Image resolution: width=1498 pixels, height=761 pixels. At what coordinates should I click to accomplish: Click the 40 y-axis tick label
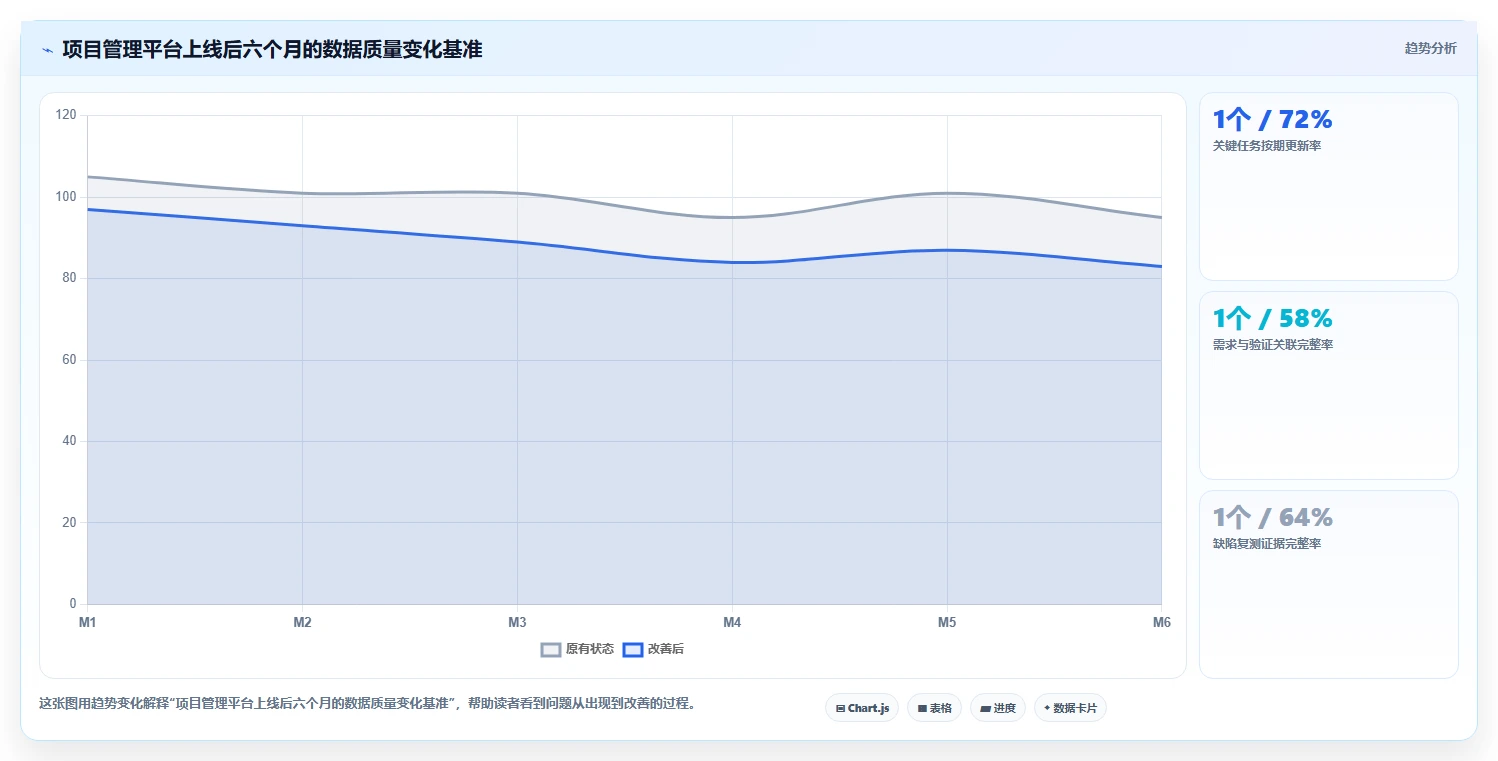tap(69, 441)
